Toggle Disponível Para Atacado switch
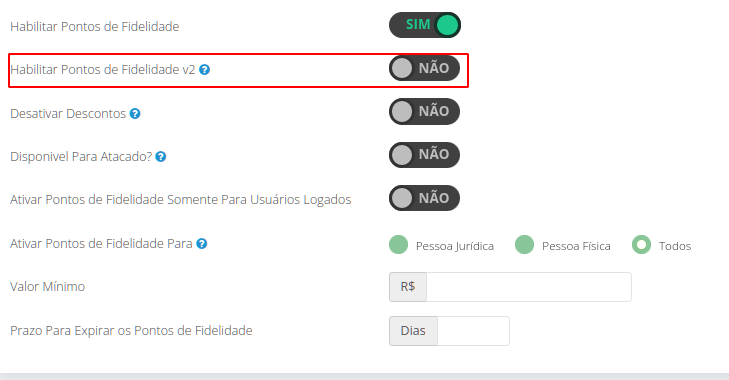 click(424, 155)
